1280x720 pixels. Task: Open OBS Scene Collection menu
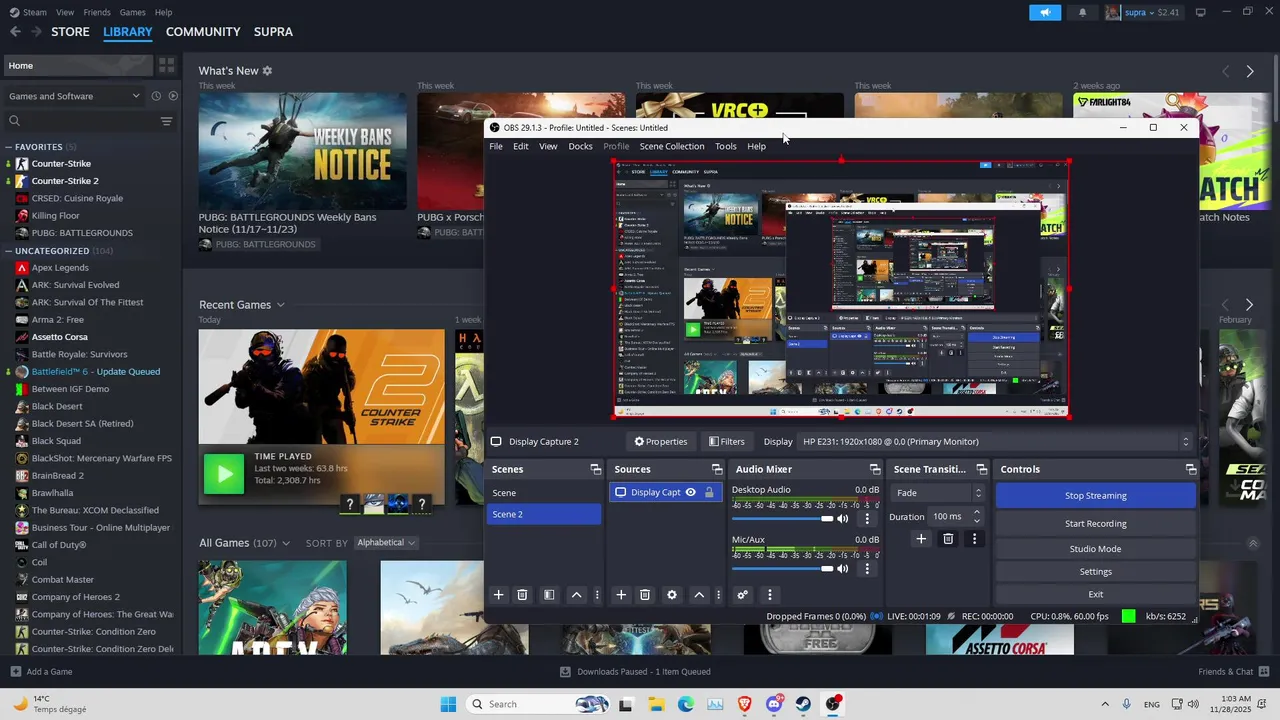[672, 146]
